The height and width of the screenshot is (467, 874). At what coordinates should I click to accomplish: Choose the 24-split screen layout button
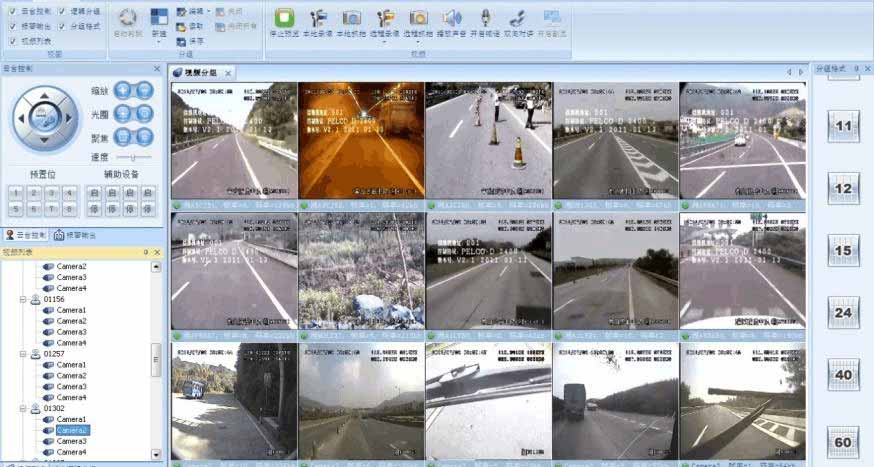843,313
